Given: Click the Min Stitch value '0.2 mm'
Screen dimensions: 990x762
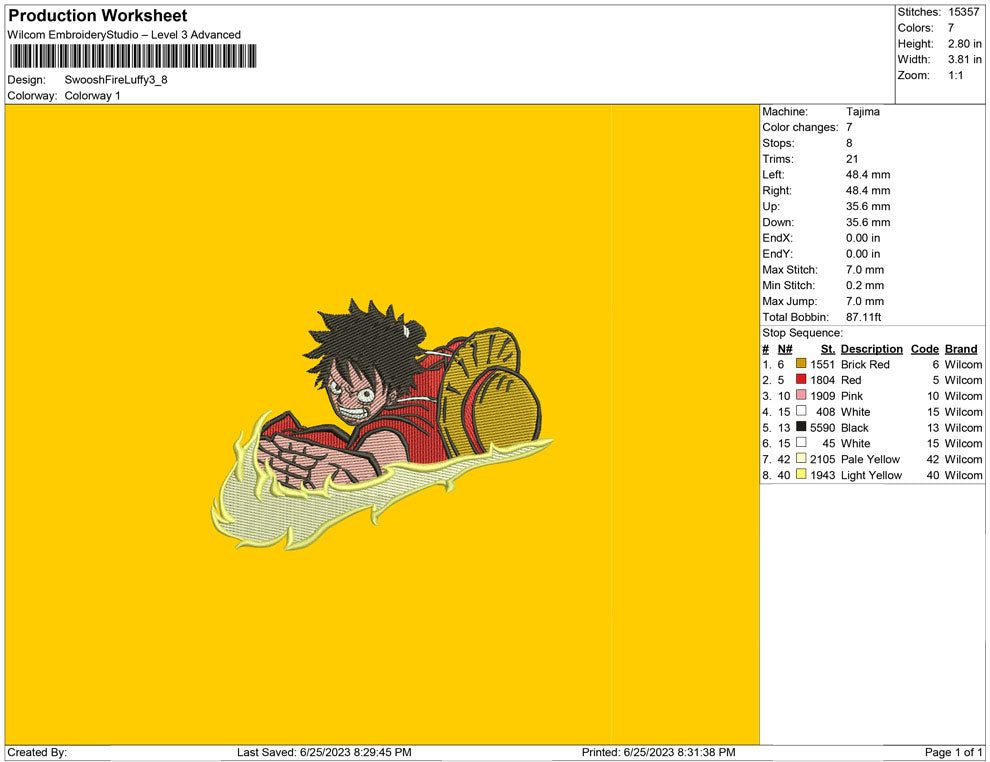Looking at the screenshot, I should tap(865, 285).
